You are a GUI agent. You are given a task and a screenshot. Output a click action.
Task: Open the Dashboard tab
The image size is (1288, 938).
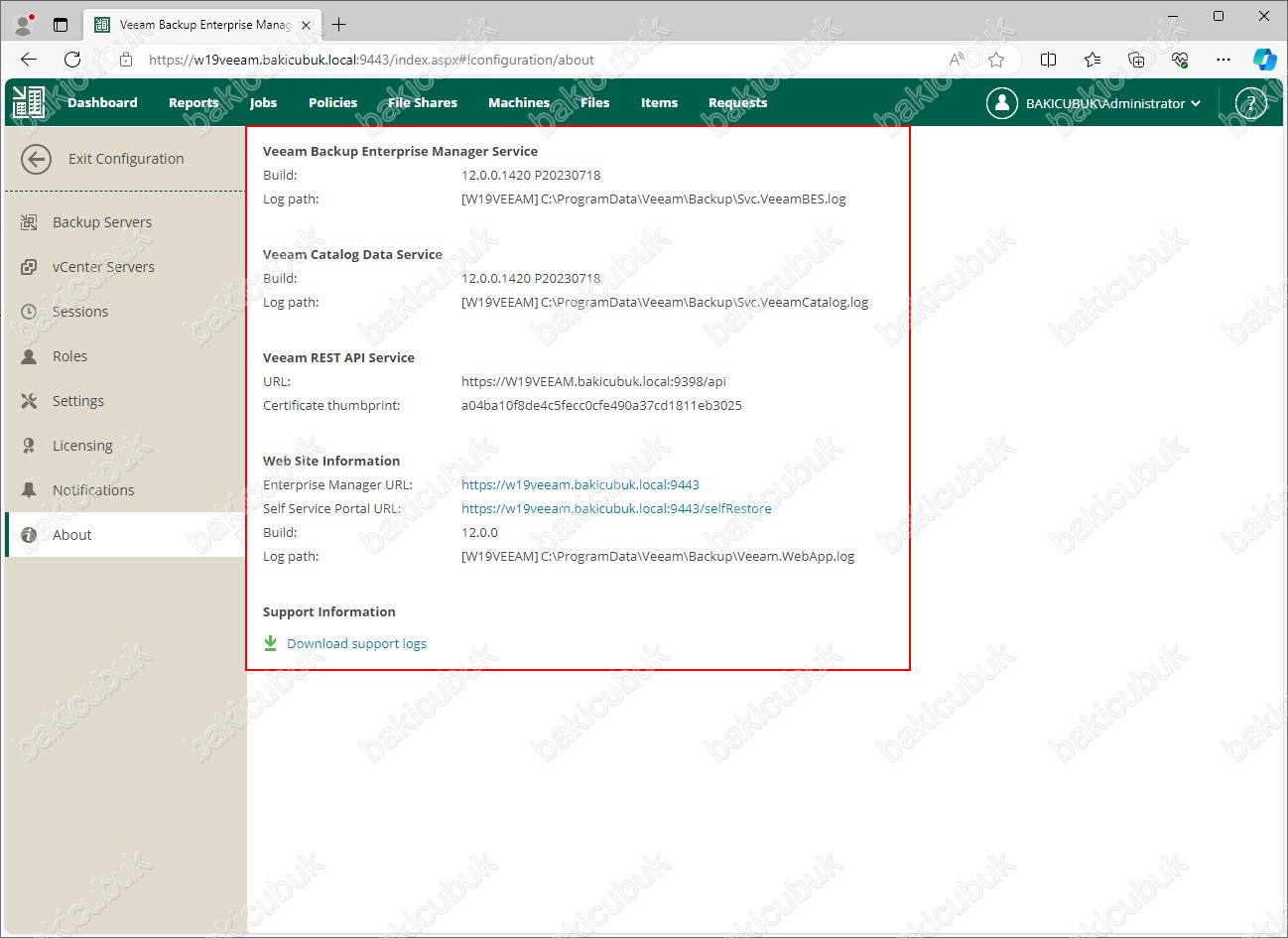click(x=102, y=102)
